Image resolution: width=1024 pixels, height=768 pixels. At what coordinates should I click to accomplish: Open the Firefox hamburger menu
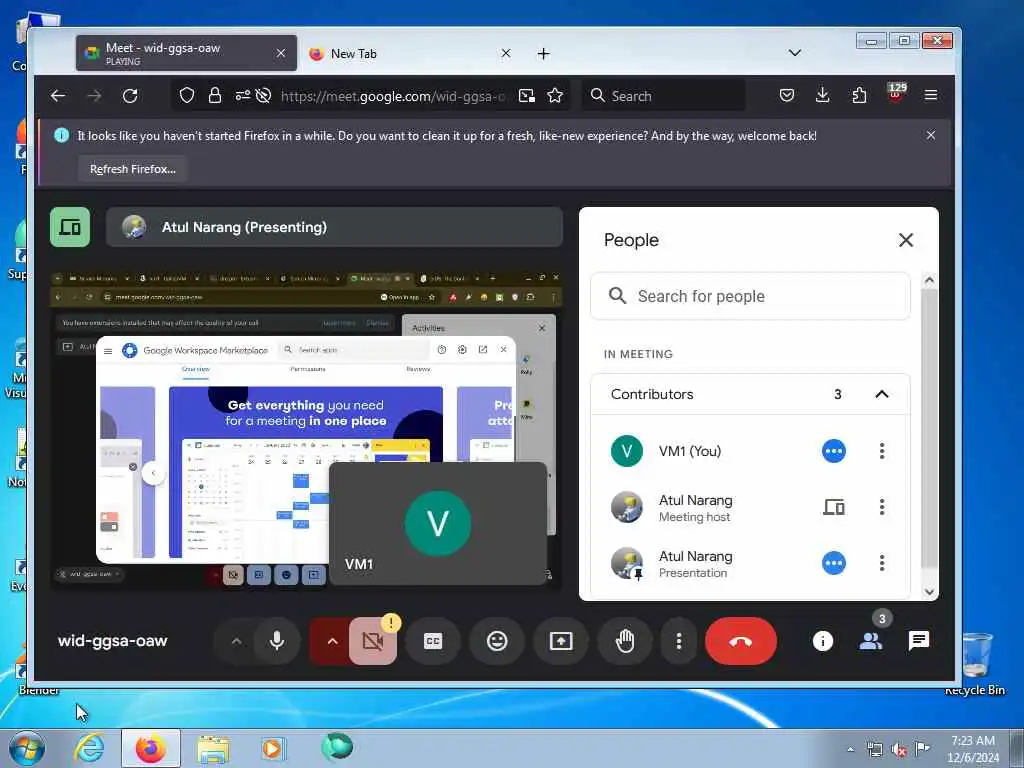tap(931, 96)
